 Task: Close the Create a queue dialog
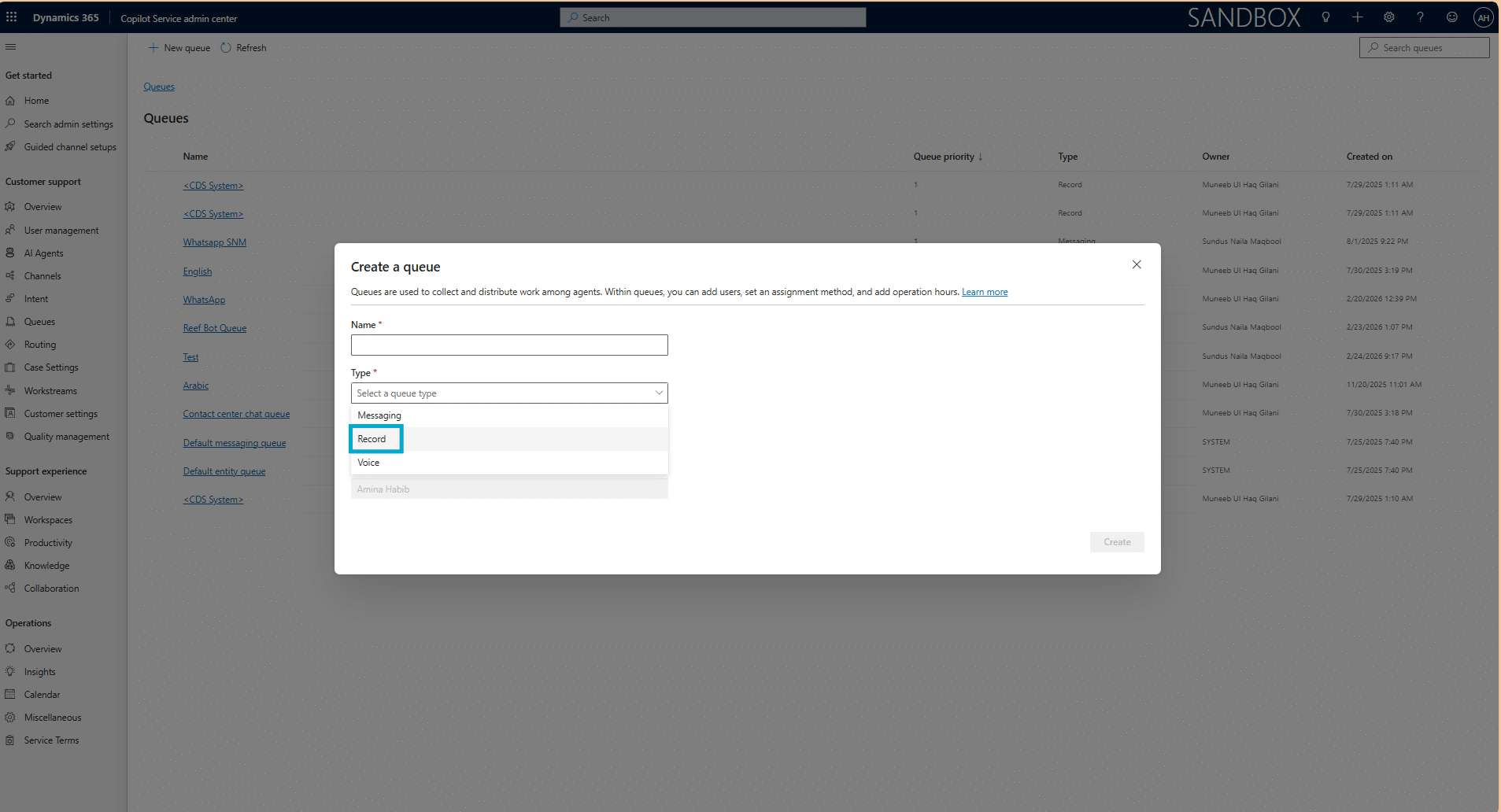point(1137,264)
